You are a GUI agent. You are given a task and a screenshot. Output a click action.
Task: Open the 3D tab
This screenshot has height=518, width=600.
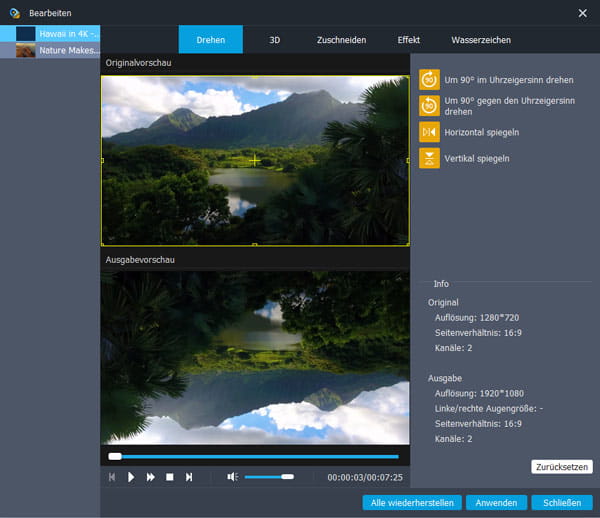pos(274,40)
